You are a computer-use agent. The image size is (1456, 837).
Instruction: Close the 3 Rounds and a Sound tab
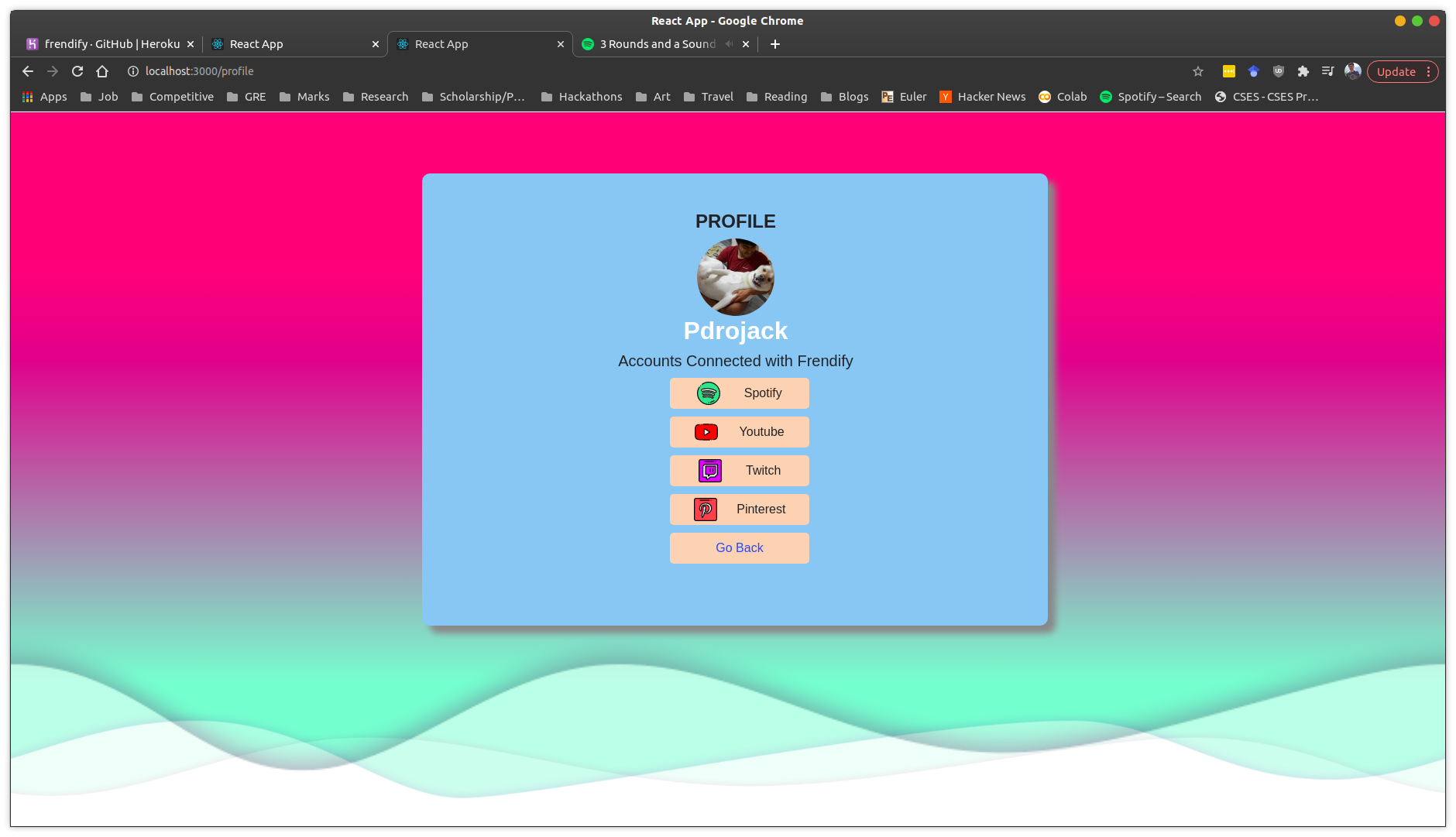click(x=746, y=44)
